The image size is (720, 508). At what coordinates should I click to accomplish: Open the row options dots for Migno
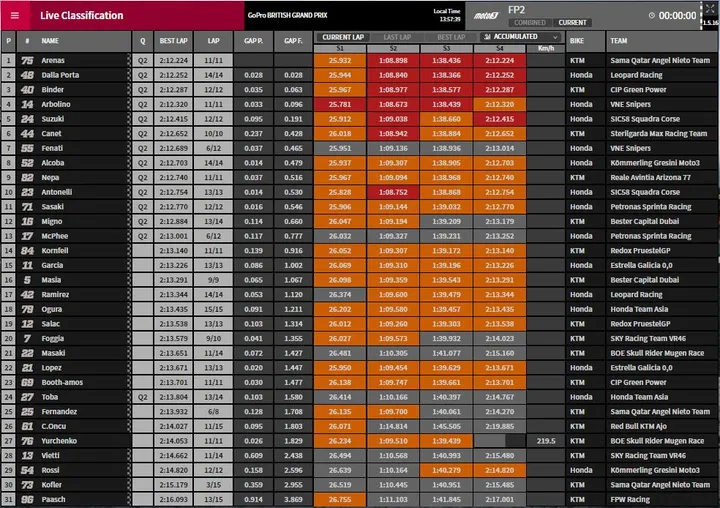point(129,221)
